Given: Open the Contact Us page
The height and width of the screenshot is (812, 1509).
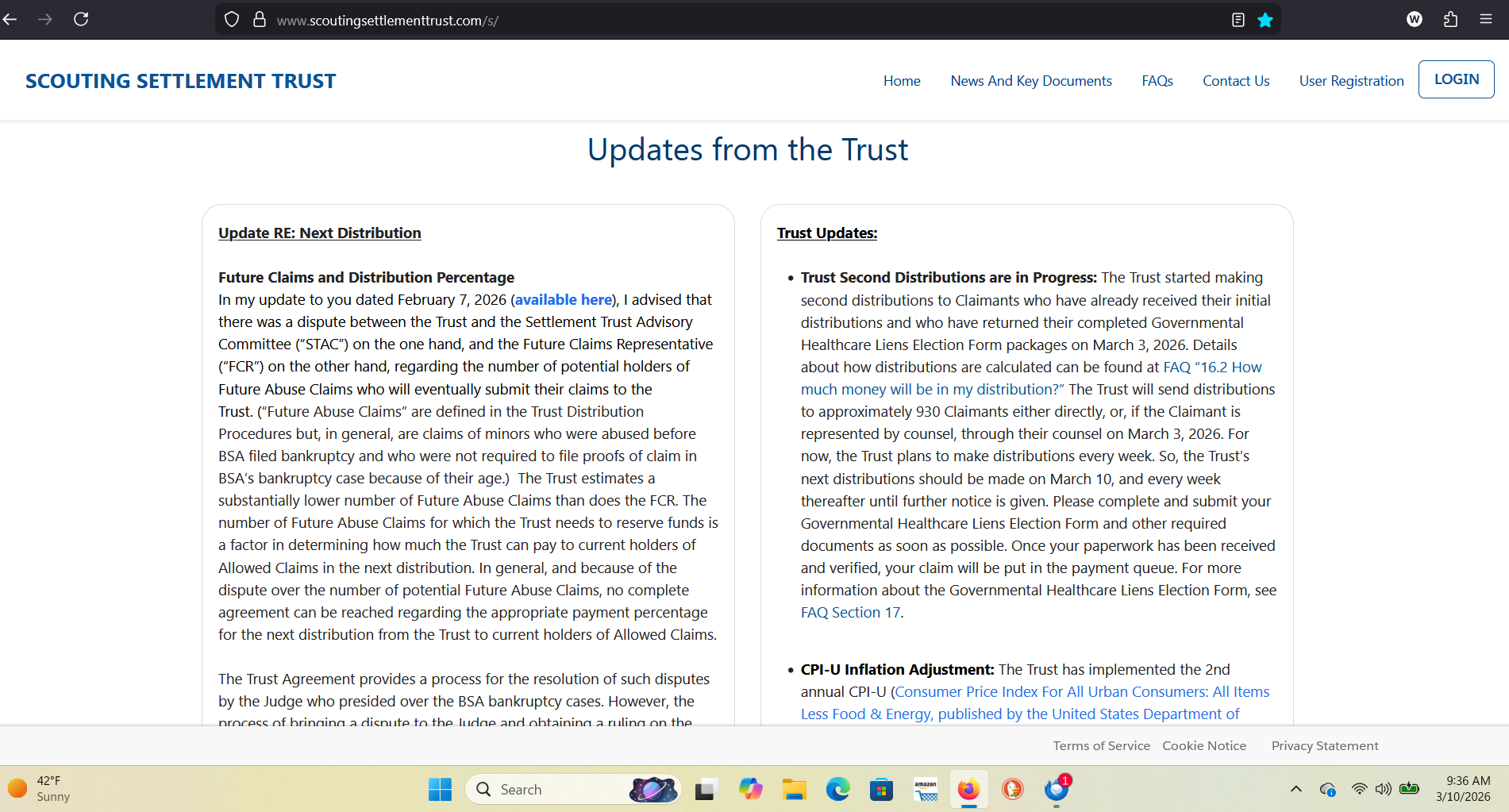Looking at the screenshot, I should point(1235,81).
